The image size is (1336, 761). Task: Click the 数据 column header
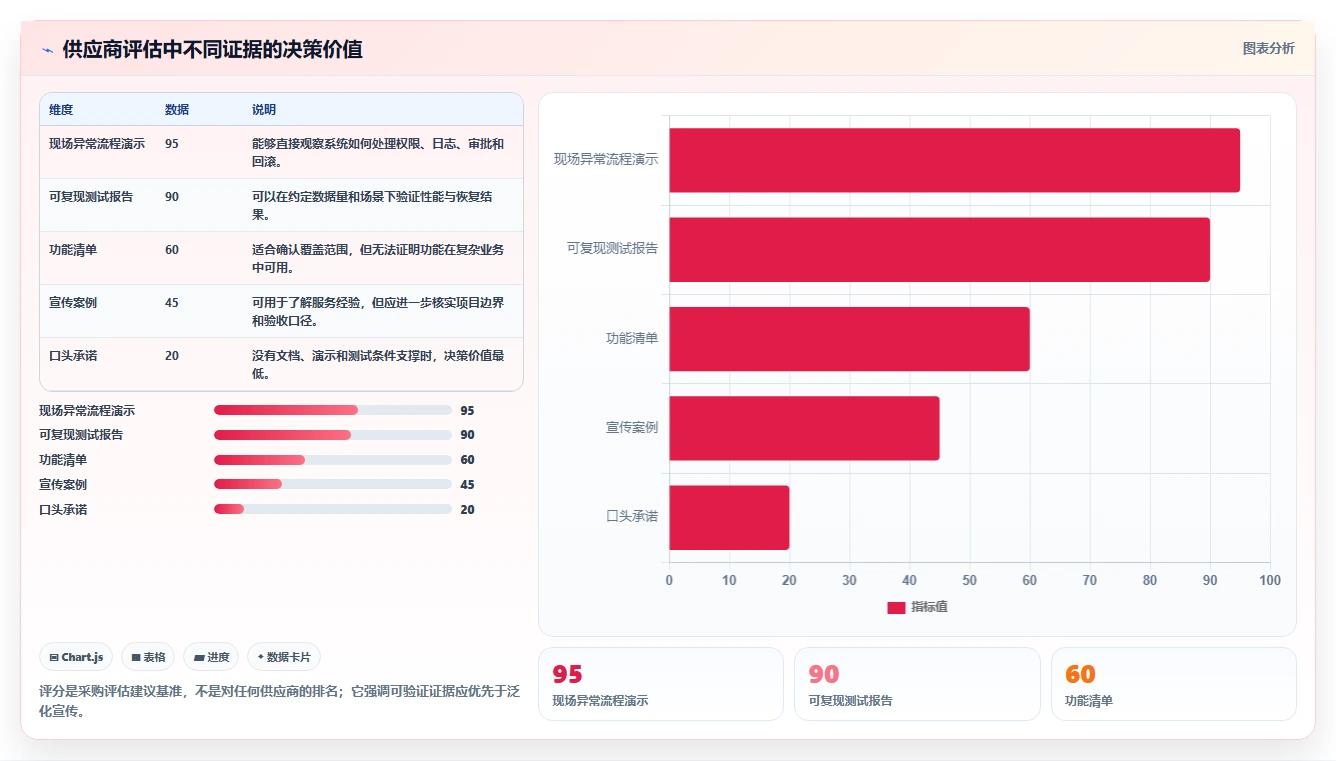pyautogui.click(x=177, y=110)
